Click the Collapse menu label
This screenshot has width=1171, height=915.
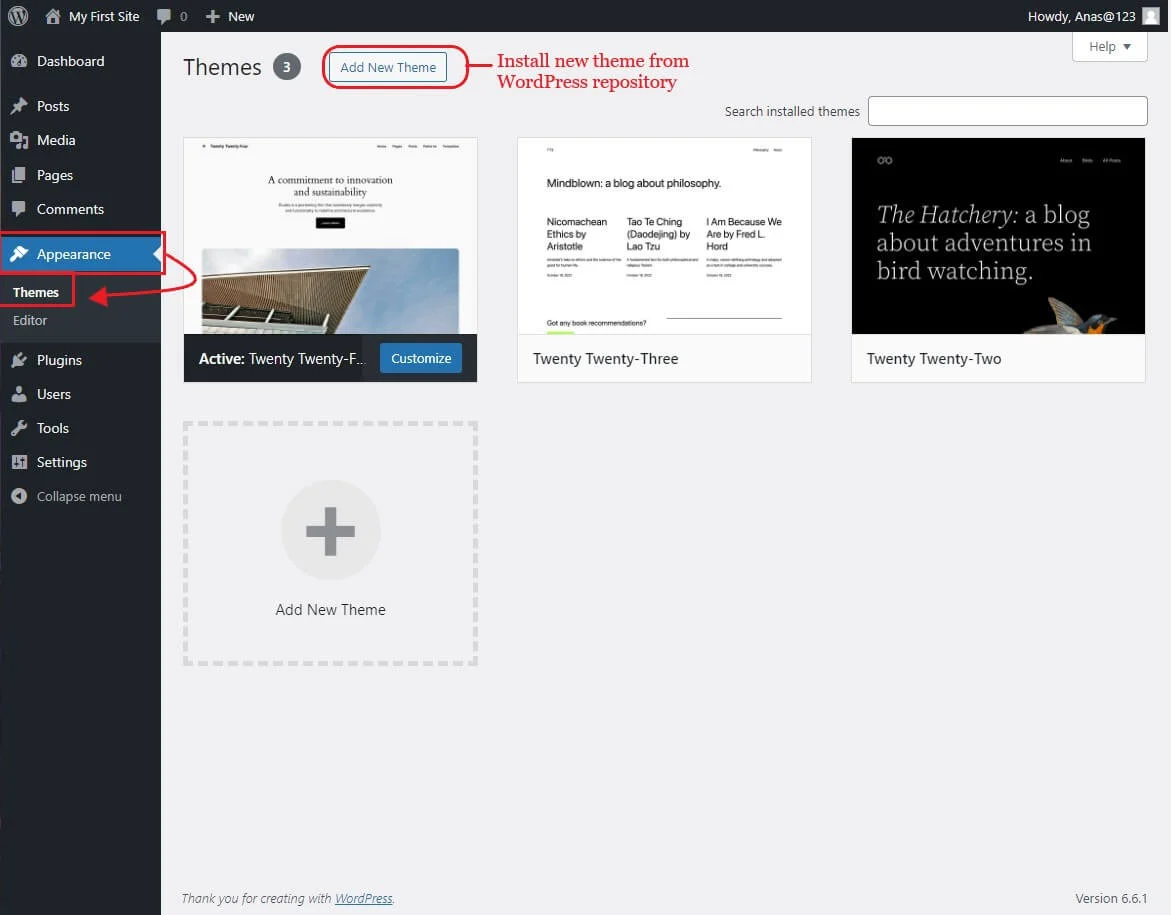79,497
